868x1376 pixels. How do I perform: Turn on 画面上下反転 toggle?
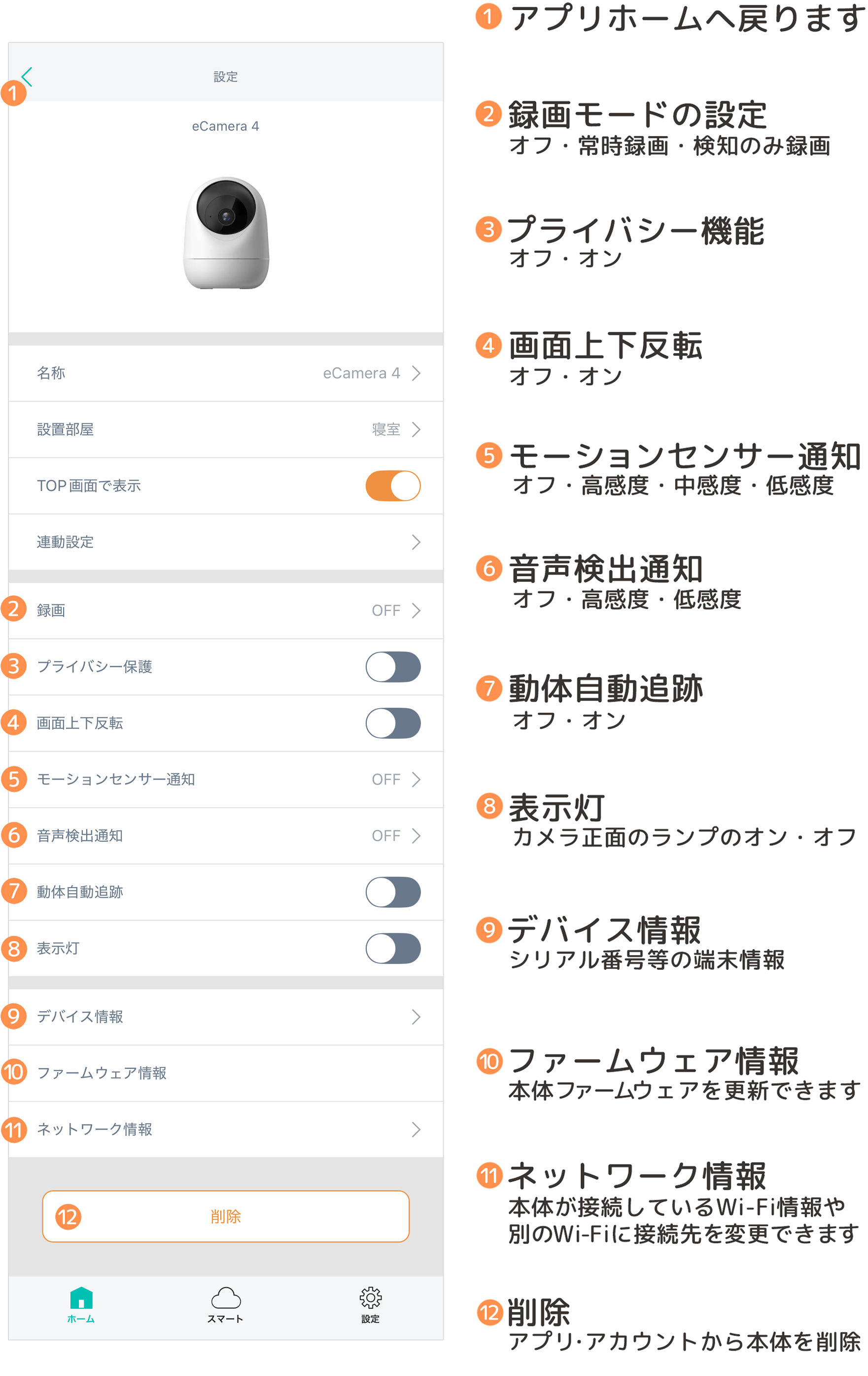(x=393, y=723)
